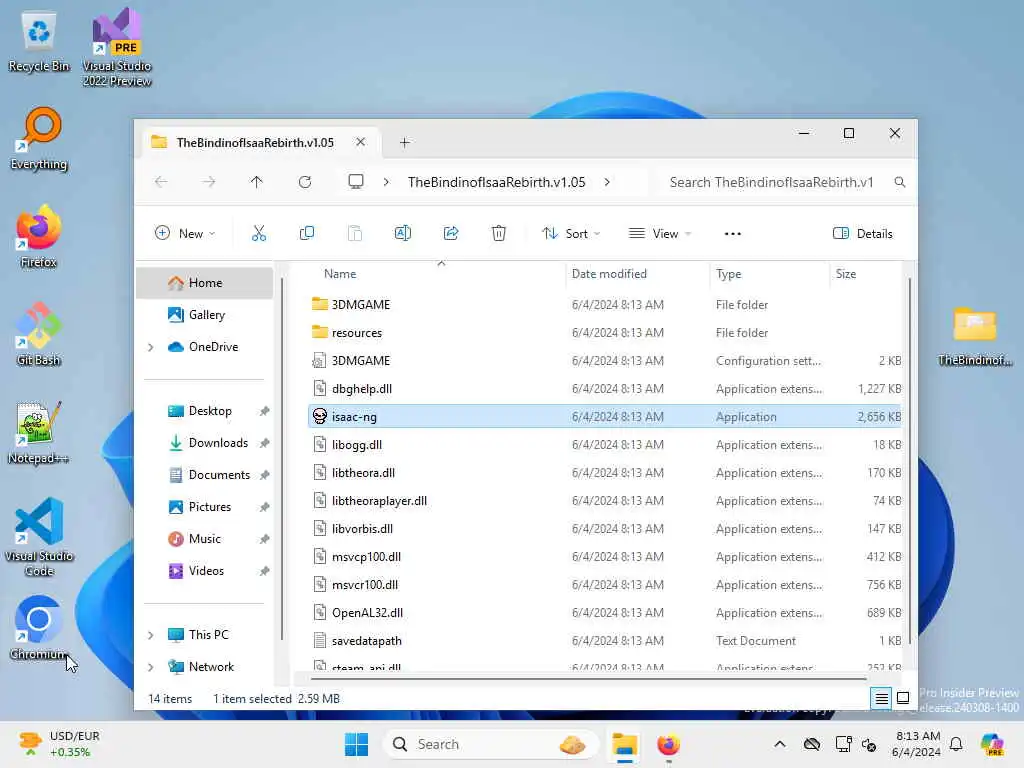Unpin Pictures pin icon
This screenshot has height=768, width=1024.
tap(264, 507)
